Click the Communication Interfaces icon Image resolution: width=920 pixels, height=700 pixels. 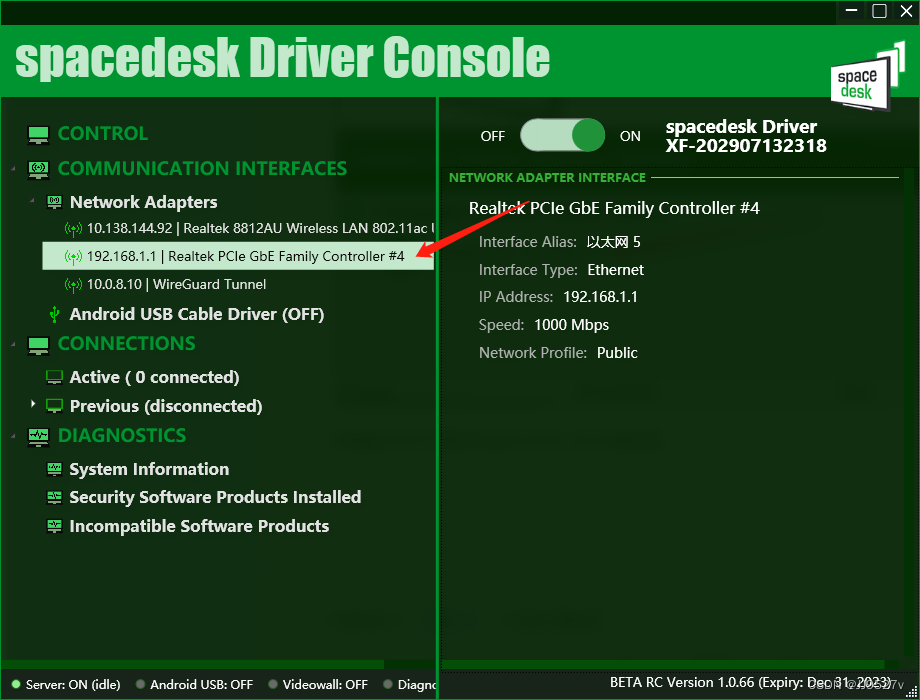click(39, 170)
